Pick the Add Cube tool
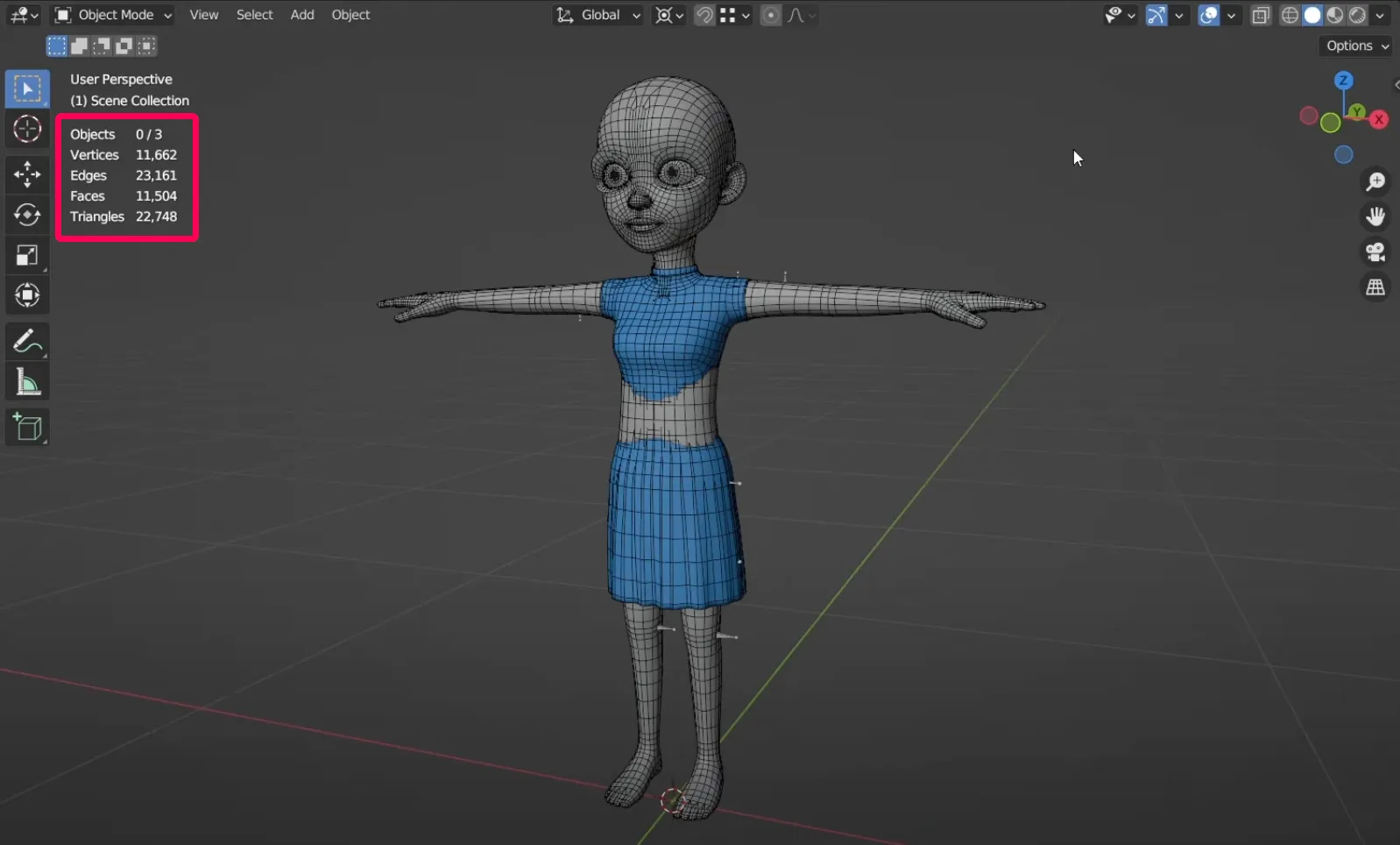The width and height of the screenshot is (1400, 845). 27,427
